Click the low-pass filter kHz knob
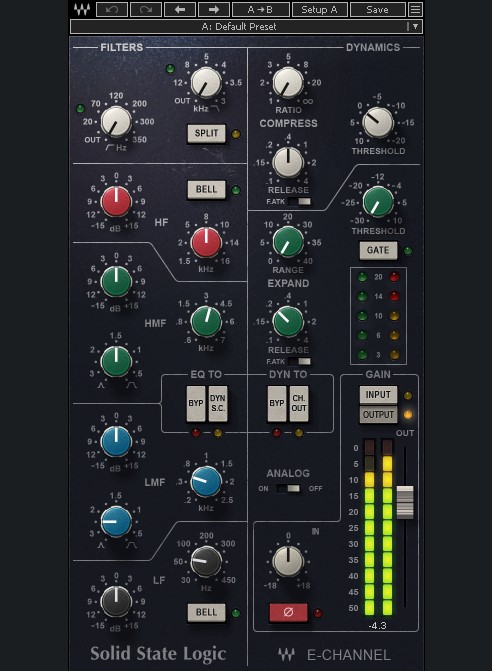 coord(206,83)
